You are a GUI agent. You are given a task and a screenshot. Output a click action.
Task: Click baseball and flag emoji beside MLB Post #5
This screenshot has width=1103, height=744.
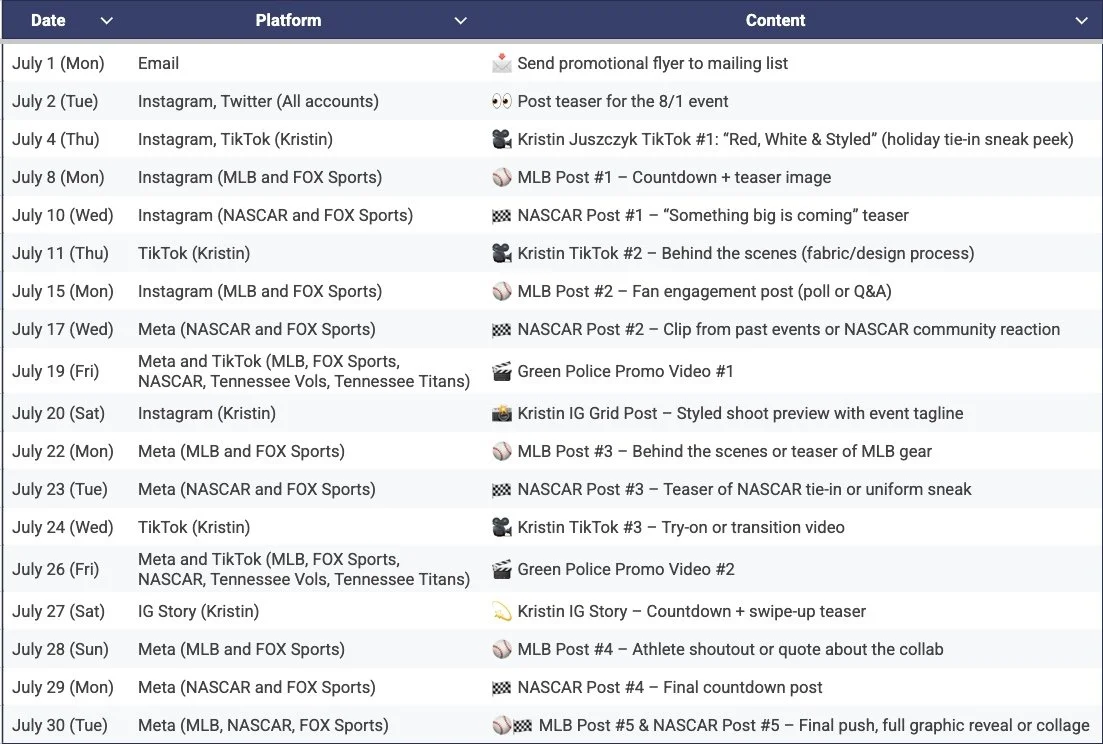(x=512, y=726)
